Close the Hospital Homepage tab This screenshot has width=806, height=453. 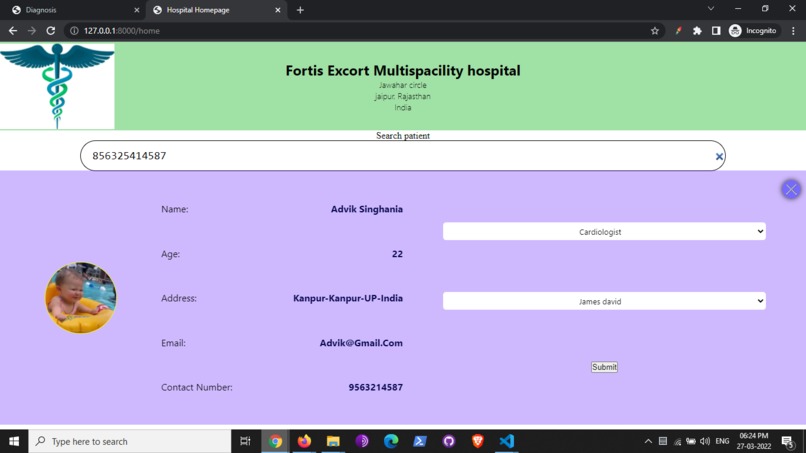[278, 10]
